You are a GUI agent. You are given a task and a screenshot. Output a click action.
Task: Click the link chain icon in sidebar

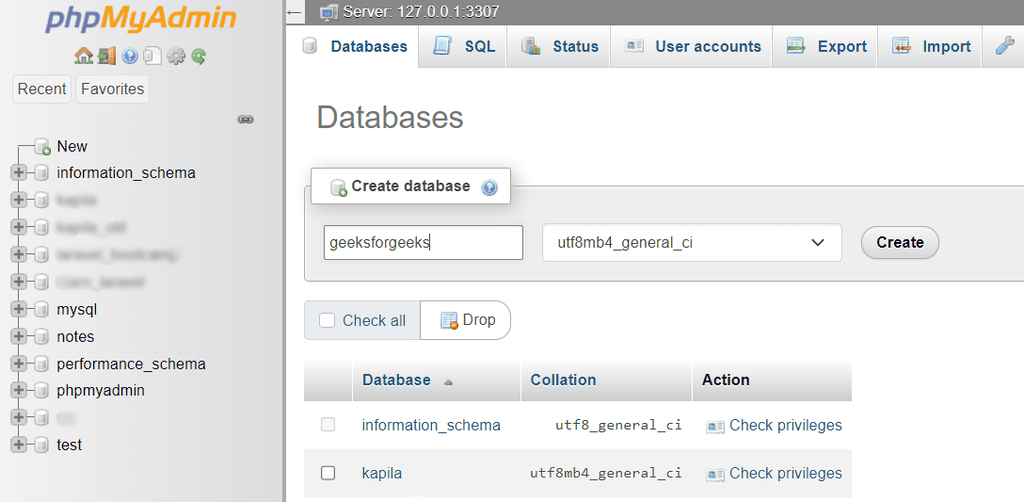(245, 119)
